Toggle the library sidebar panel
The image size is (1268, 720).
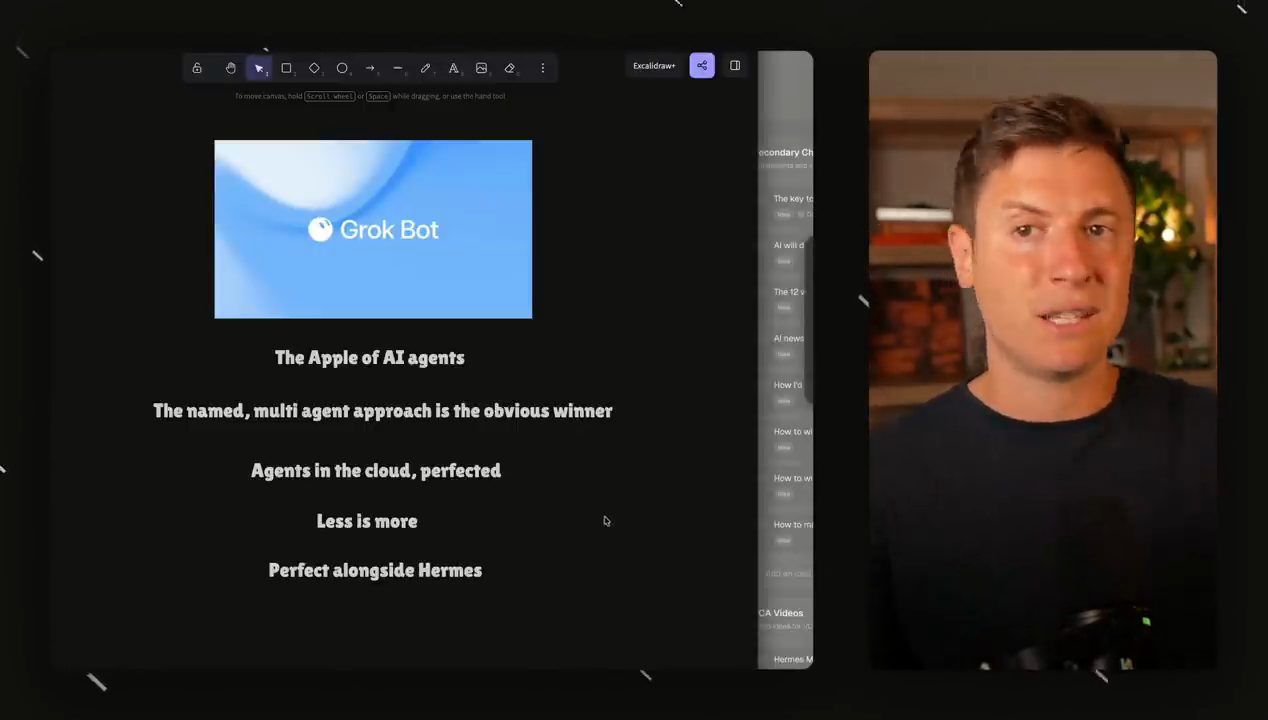pyautogui.click(x=735, y=66)
